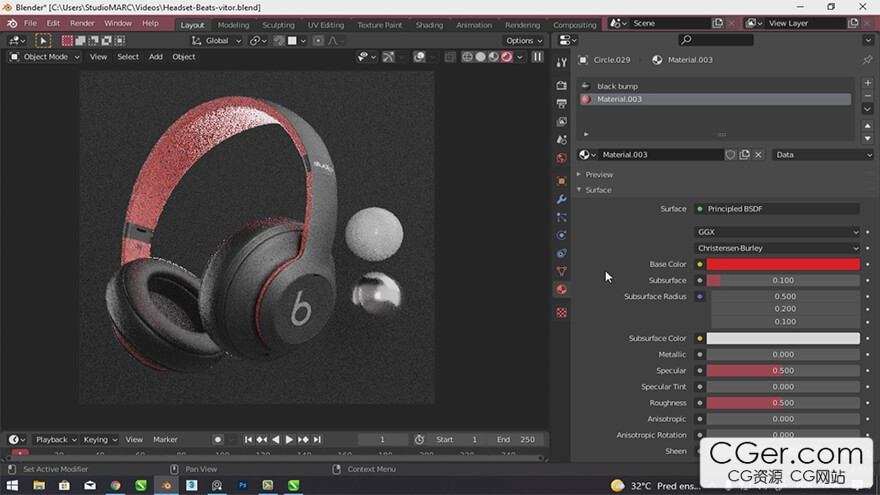Play the animation in reverse
The height and width of the screenshot is (495, 880).
coord(276,439)
